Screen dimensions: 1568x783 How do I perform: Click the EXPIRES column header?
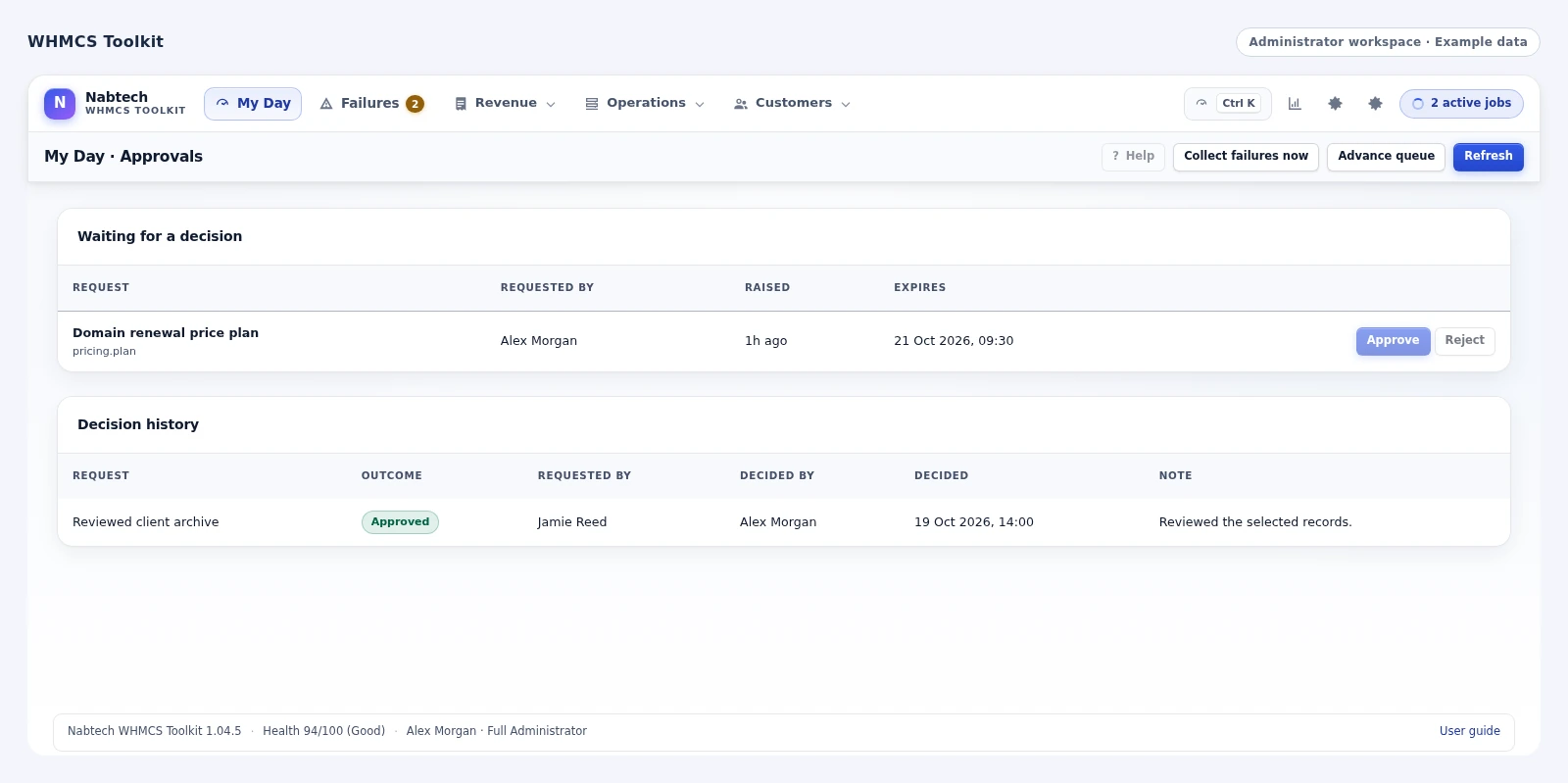(x=919, y=288)
